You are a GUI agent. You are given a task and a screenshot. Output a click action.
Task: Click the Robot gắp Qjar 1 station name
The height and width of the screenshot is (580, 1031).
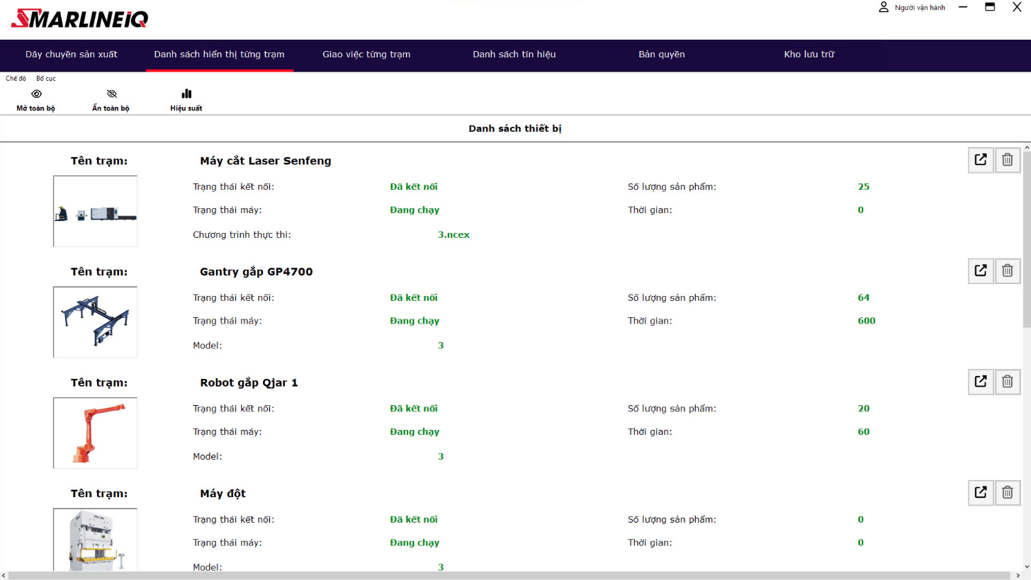click(249, 383)
